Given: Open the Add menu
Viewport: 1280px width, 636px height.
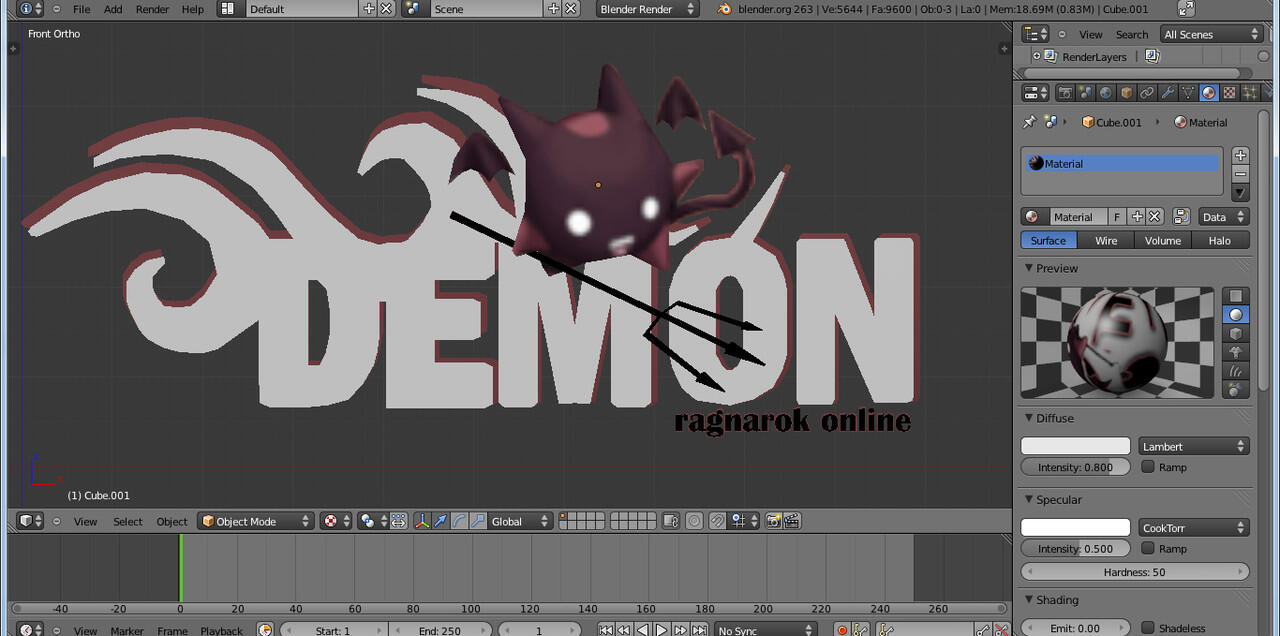Looking at the screenshot, I should (x=113, y=9).
